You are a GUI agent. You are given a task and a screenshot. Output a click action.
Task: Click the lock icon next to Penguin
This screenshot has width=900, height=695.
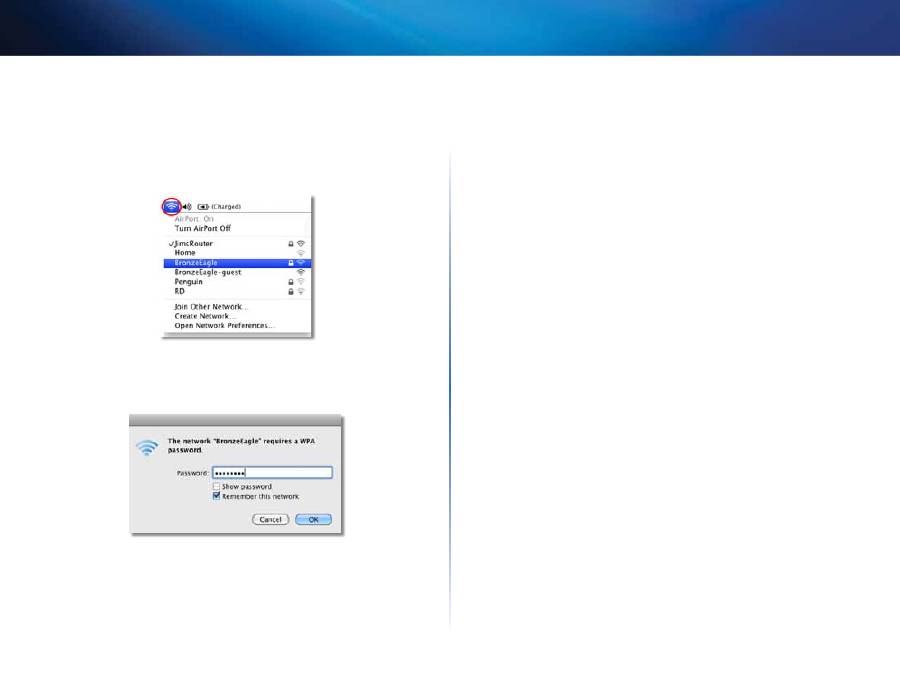(x=290, y=282)
